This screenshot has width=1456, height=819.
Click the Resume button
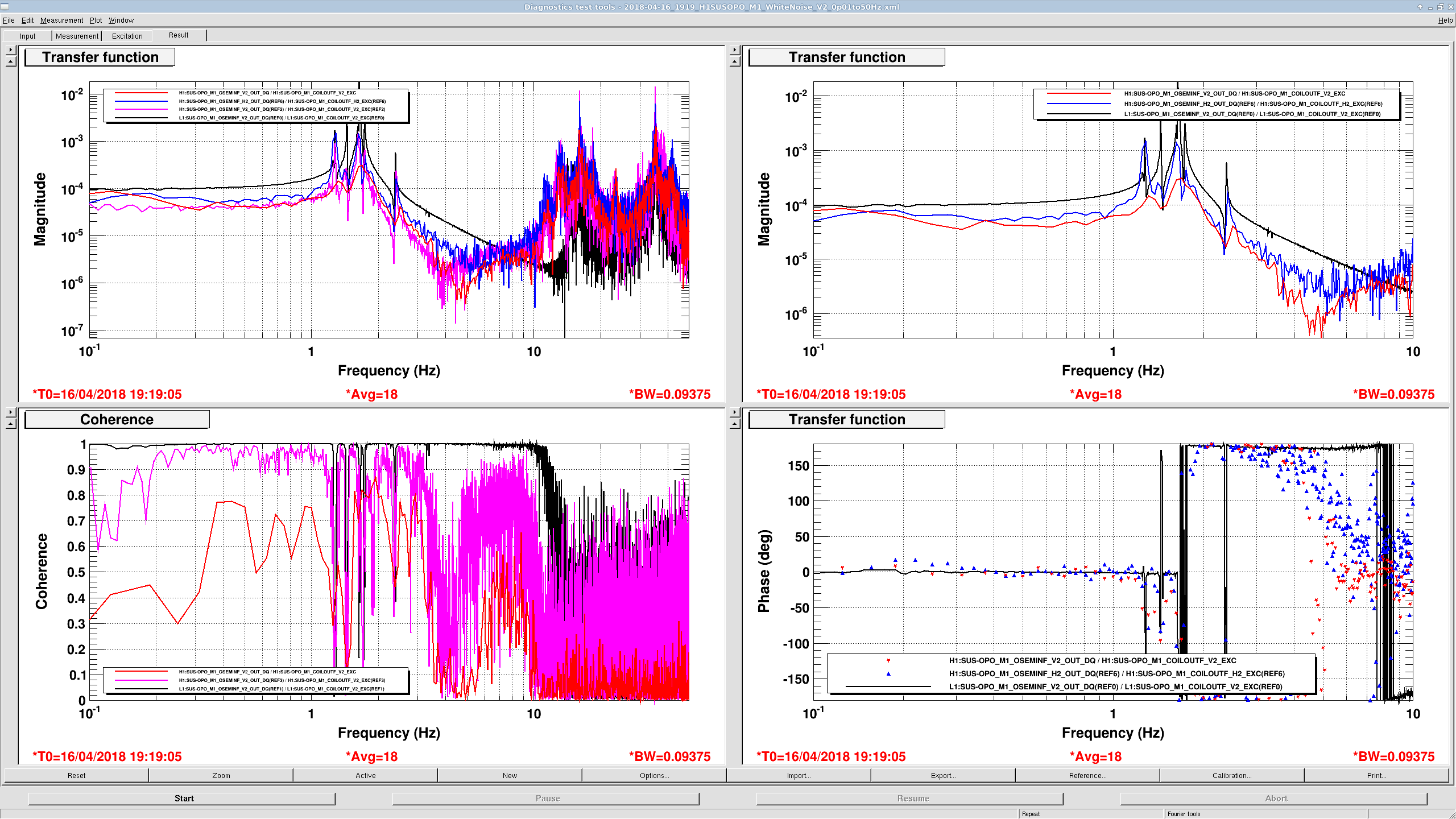tap(910, 799)
